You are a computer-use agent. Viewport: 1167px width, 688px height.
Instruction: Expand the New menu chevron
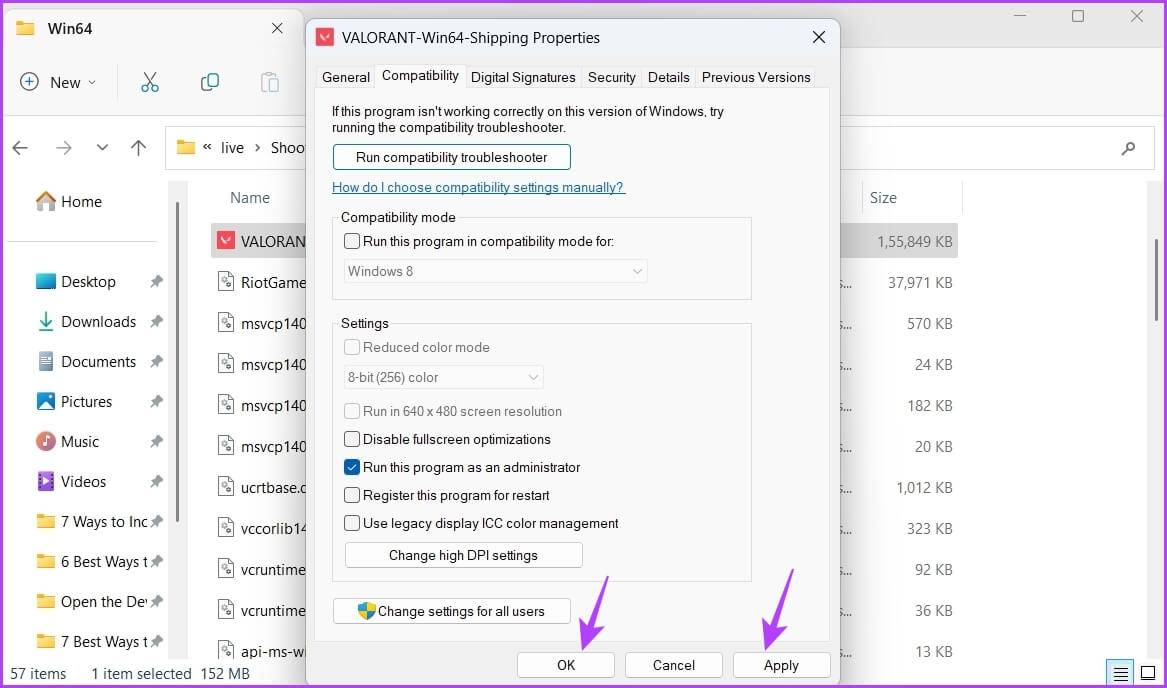pos(92,83)
